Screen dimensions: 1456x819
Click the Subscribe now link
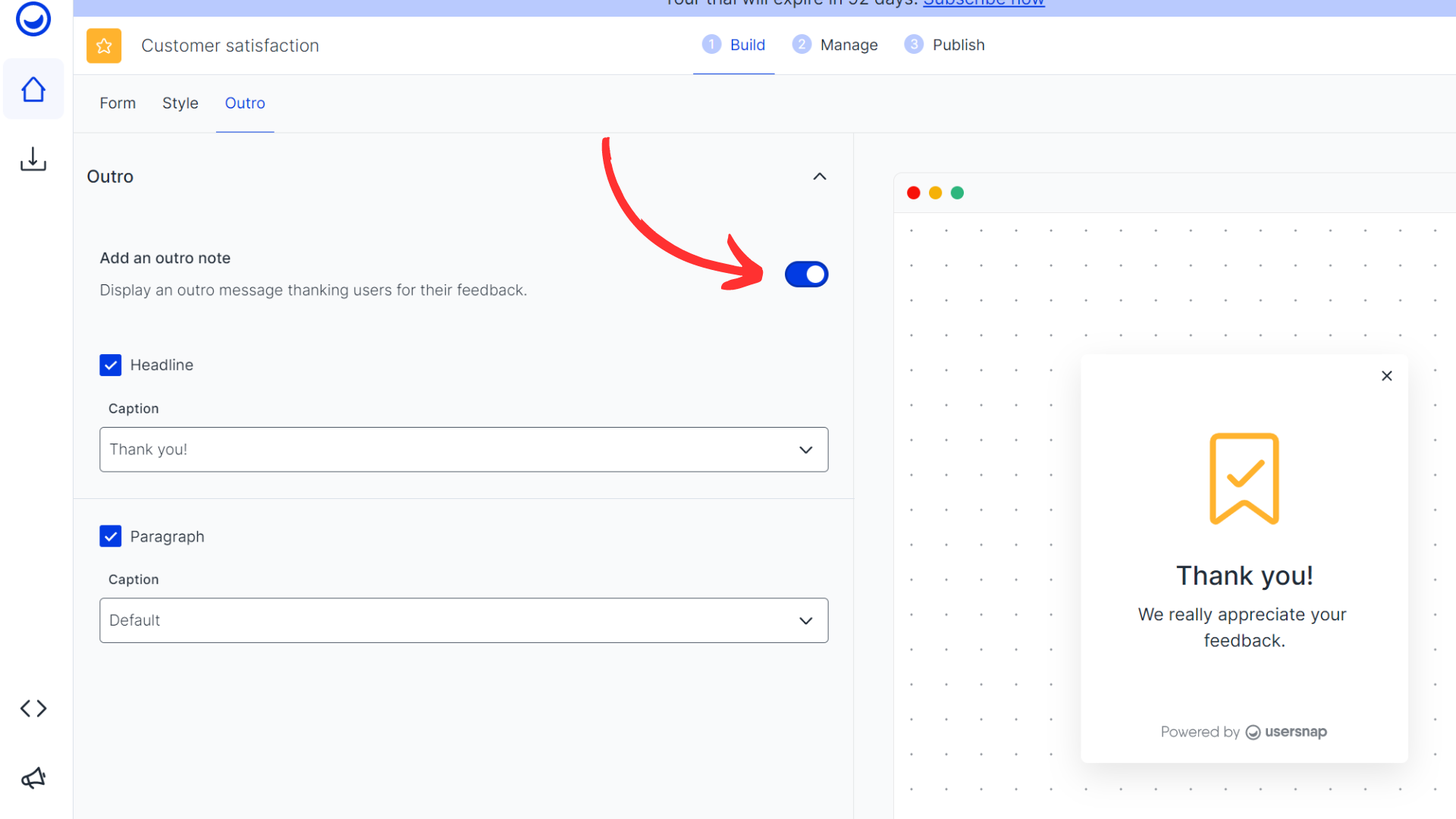[x=984, y=4]
